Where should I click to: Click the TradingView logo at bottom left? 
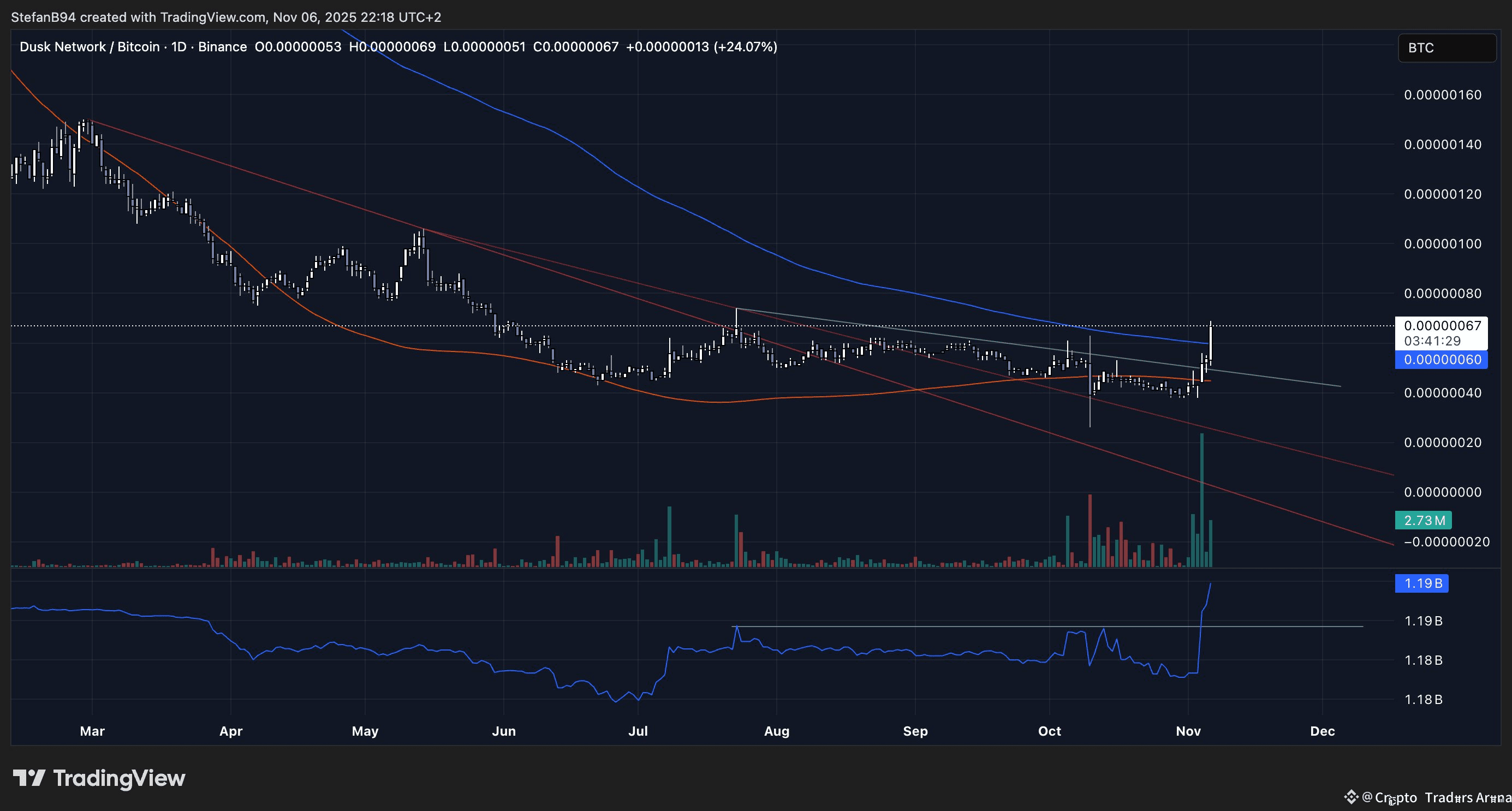(x=99, y=778)
